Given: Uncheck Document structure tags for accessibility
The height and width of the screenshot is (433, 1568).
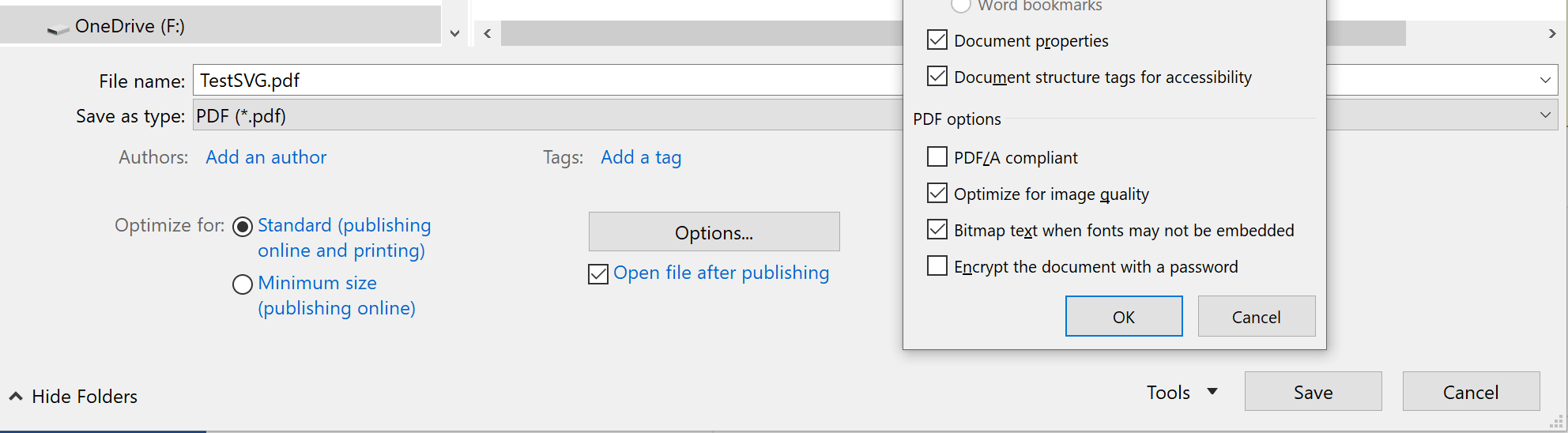Looking at the screenshot, I should 937,76.
